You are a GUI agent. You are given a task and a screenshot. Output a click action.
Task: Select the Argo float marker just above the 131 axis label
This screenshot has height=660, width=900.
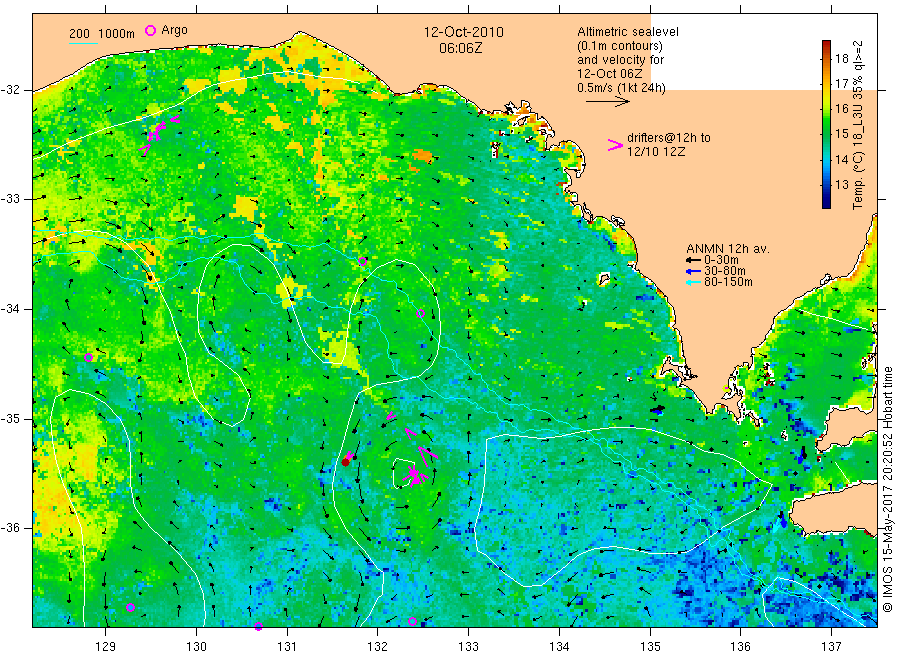coord(258,626)
